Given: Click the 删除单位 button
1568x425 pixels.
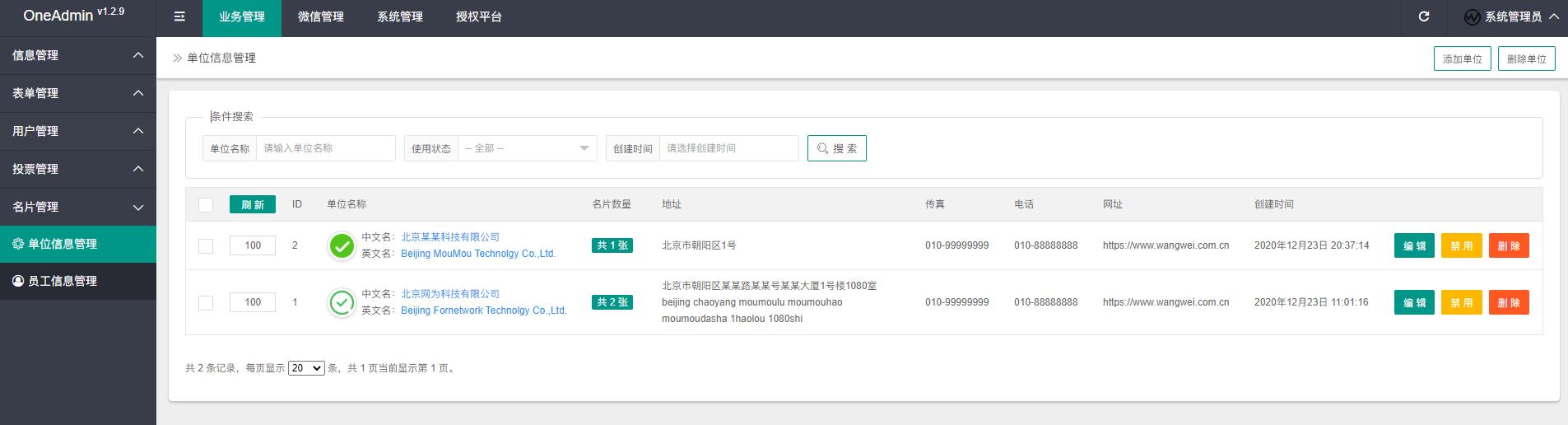Looking at the screenshot, I should 1527,58.
